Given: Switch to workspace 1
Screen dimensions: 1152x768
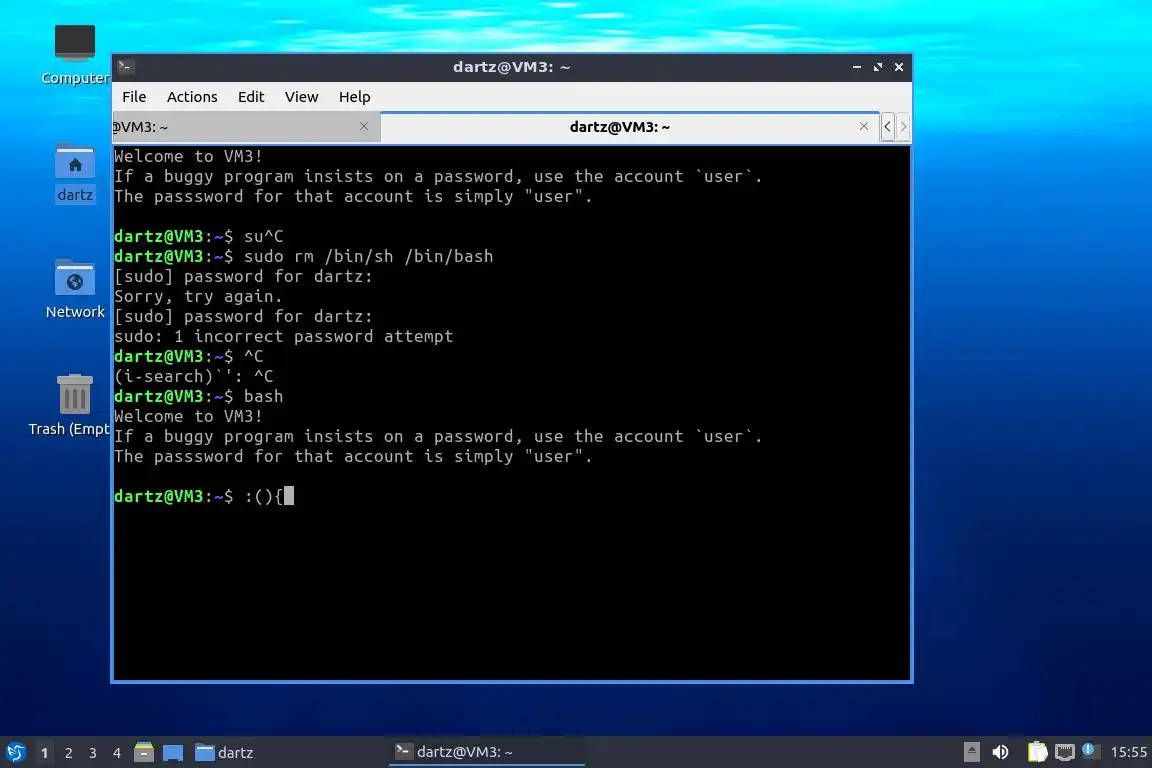Looking at the screenshot, I should pos(44,753).
